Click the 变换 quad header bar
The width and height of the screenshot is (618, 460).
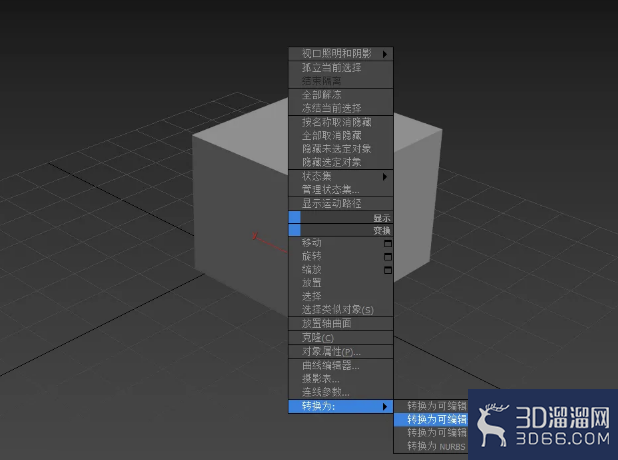click(x=341, y=230)
